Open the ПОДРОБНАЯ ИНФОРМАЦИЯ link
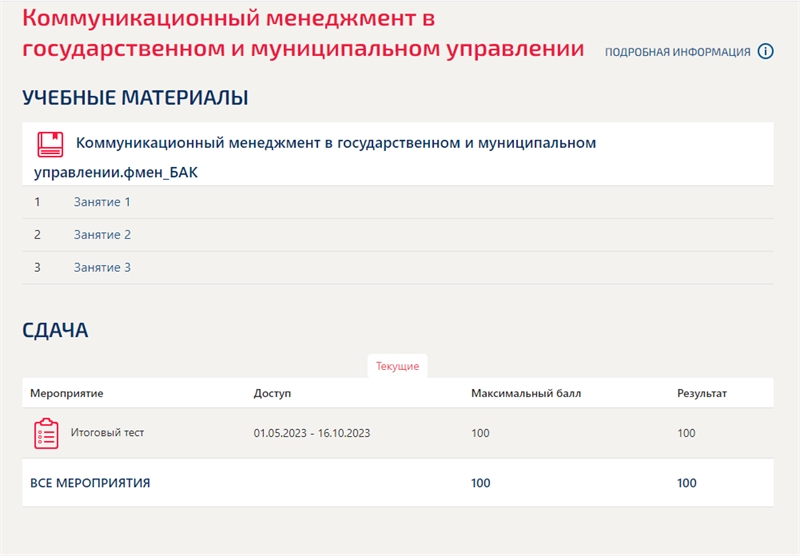The image size is (800, 556). click(x=678, y=52)
